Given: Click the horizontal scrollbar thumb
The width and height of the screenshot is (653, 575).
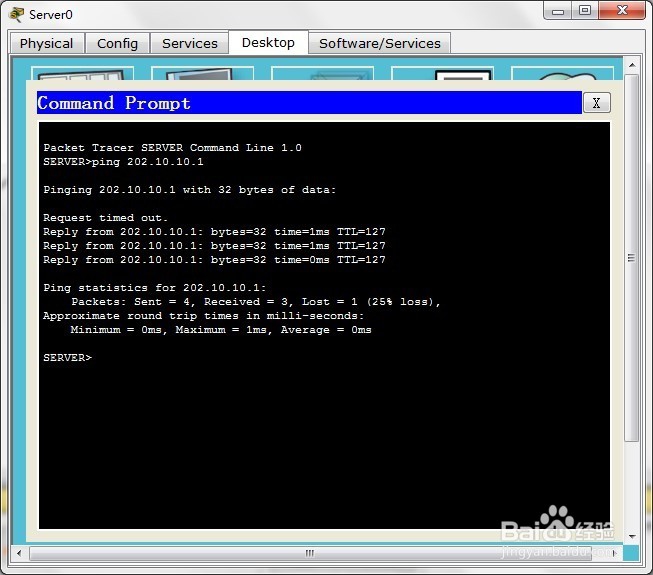Looking at the screenshot, I should (x=310, y=553).
